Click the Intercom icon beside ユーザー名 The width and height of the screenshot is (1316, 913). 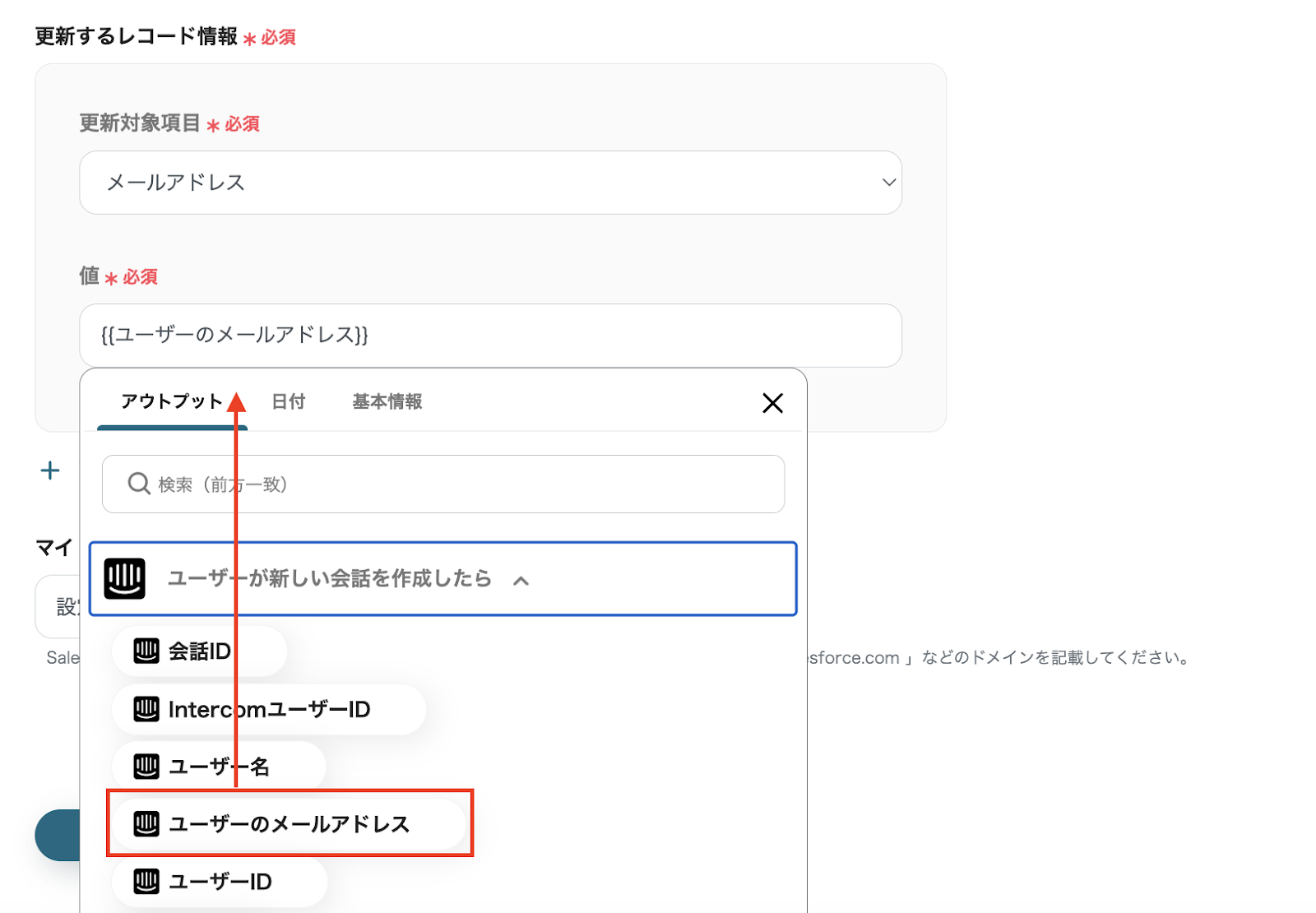pyautogui.click(x=146, y=767)
